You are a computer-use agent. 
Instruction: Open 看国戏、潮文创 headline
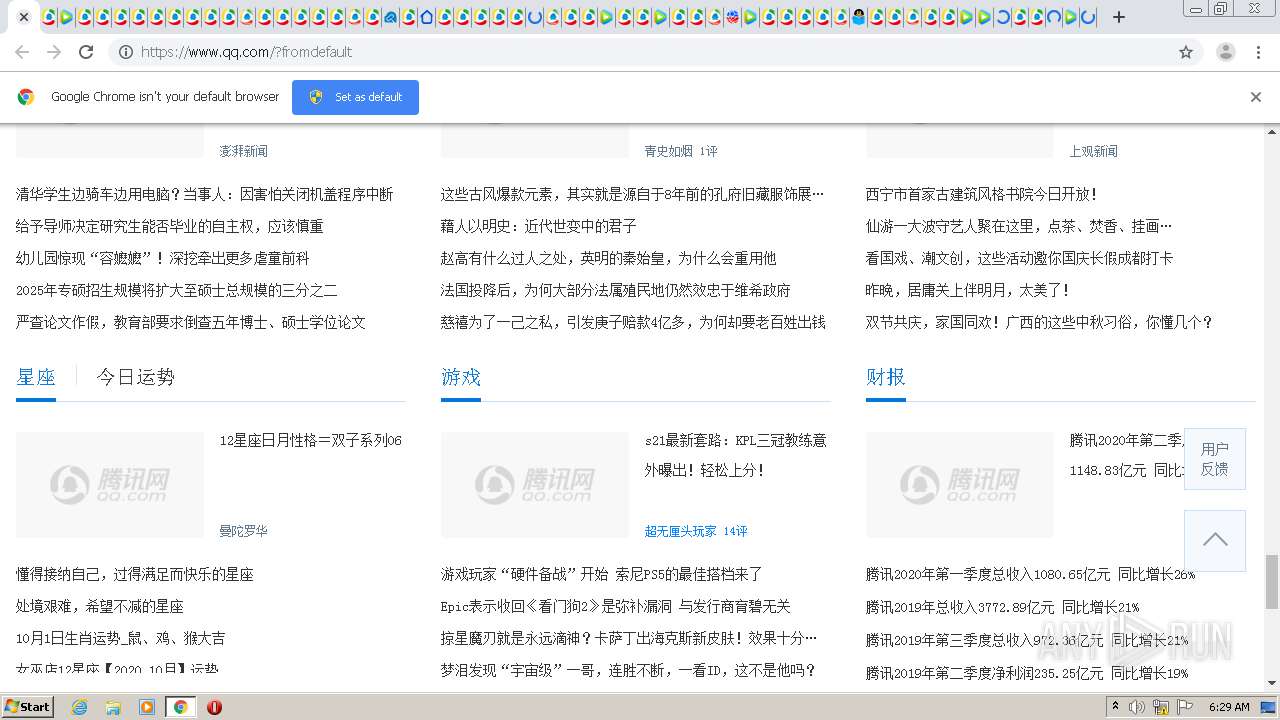point(1020,258)
